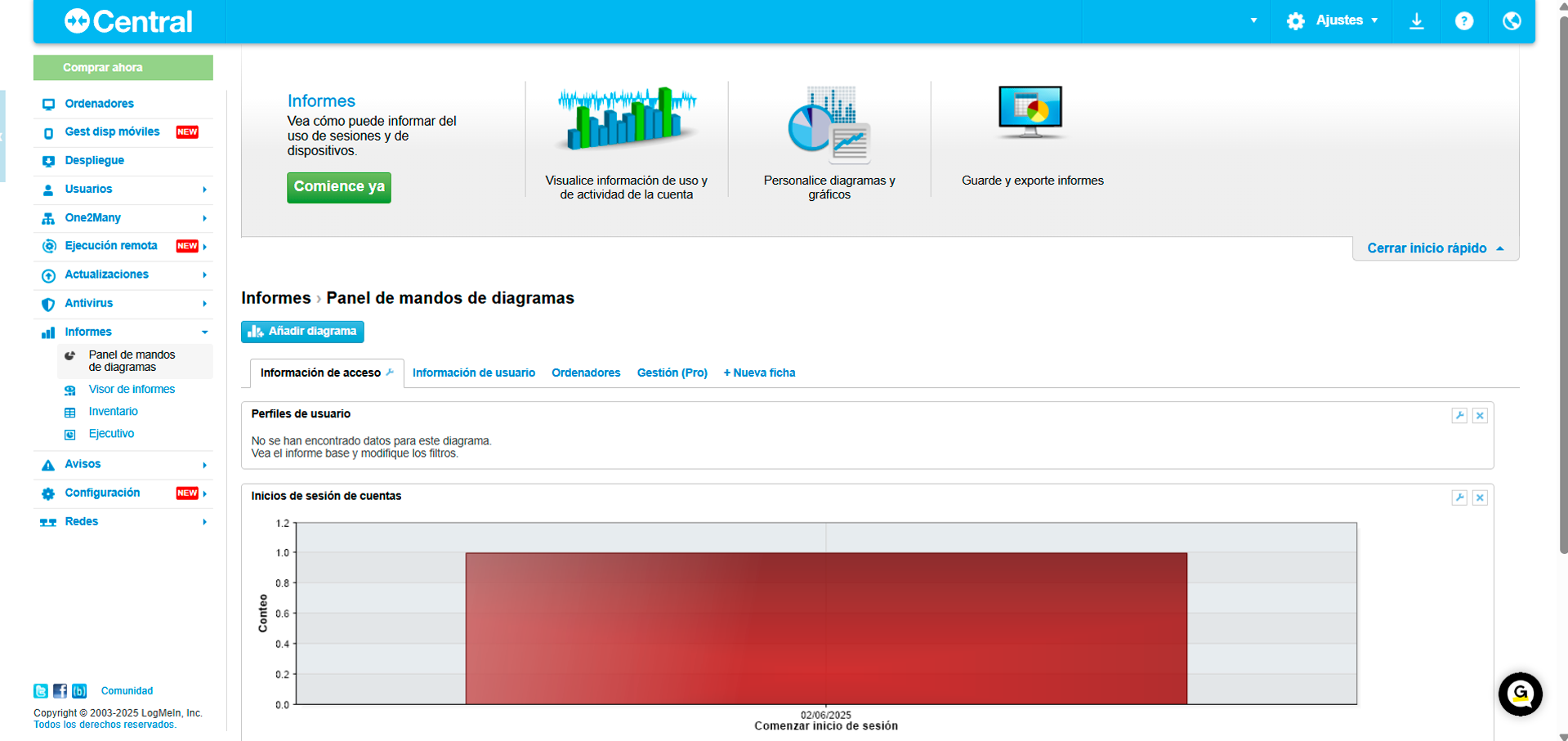Open the Ajustes gear icon
1568x741 pixels.
click(x=1295, y=20)
